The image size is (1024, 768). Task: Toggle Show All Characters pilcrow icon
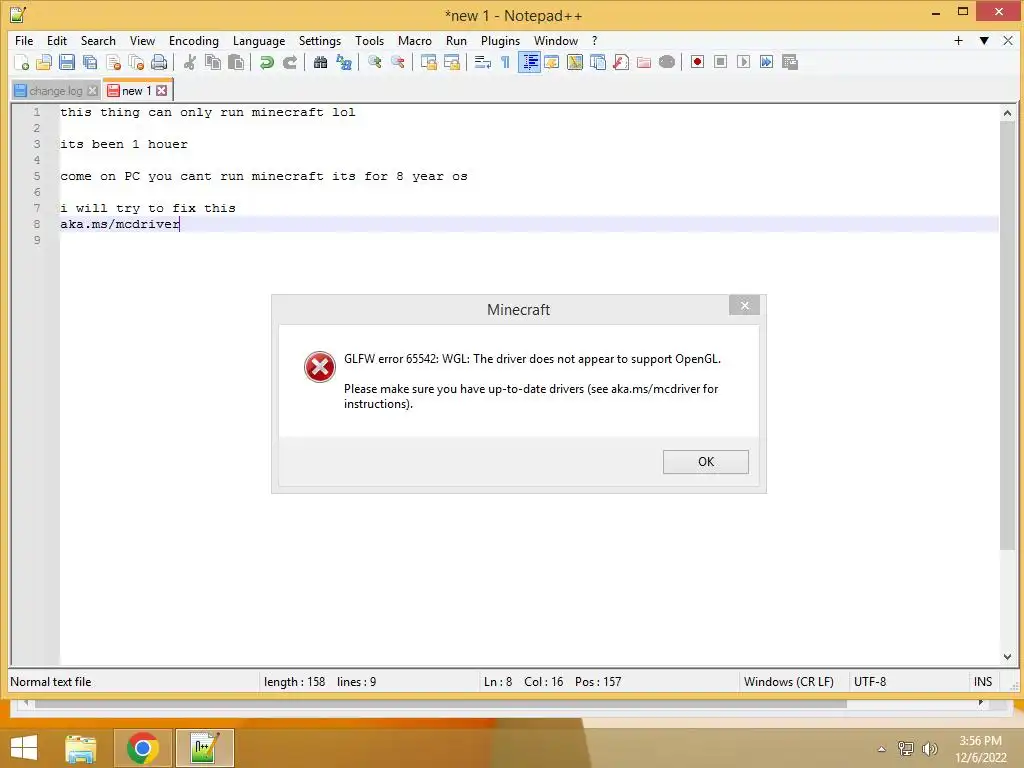(x=505, y=62)
